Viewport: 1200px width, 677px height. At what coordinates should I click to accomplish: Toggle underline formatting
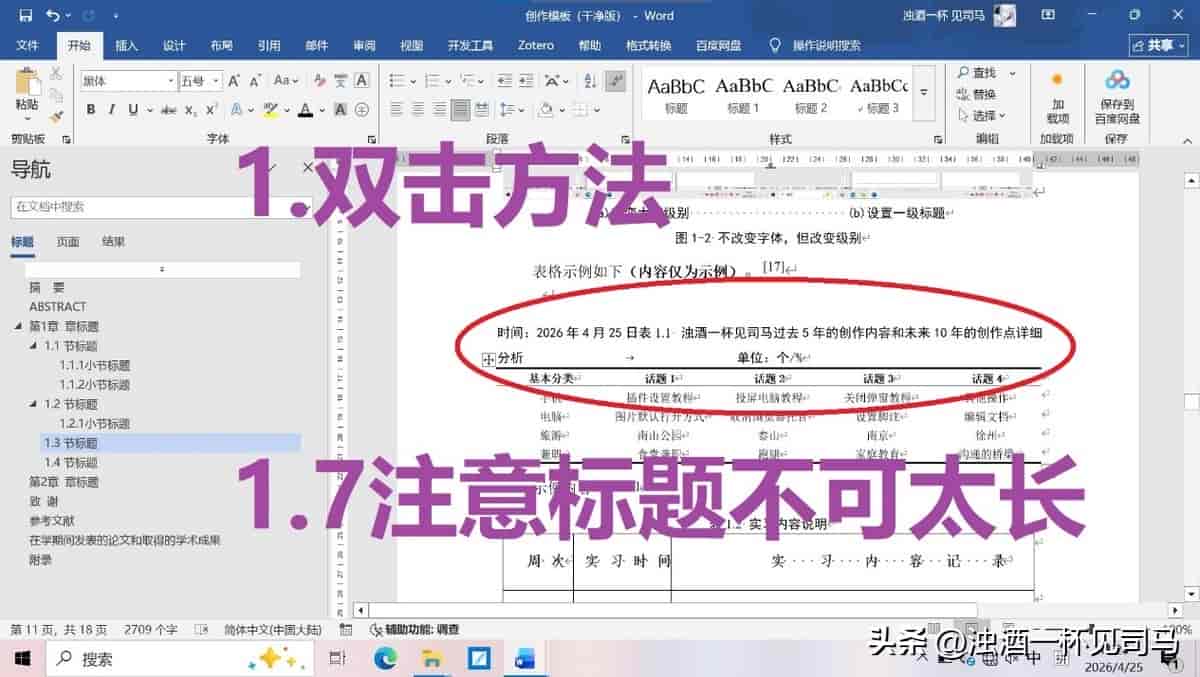[x=132, y=110]
